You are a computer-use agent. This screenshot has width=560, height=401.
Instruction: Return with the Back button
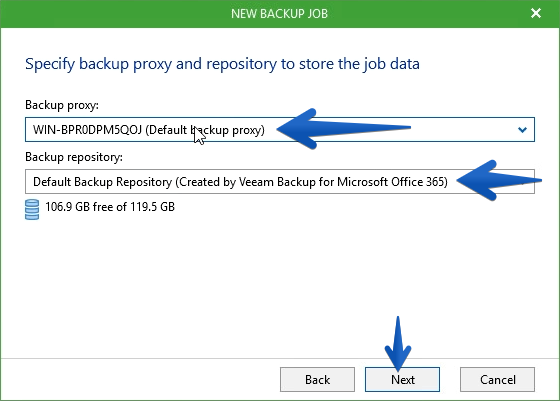coord(317,379)
